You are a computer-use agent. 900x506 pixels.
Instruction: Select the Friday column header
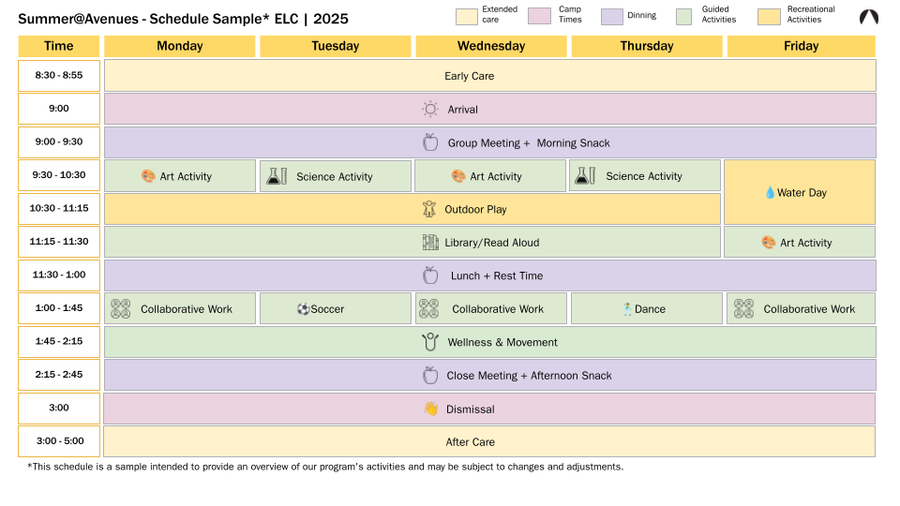[x=801, y=46]
